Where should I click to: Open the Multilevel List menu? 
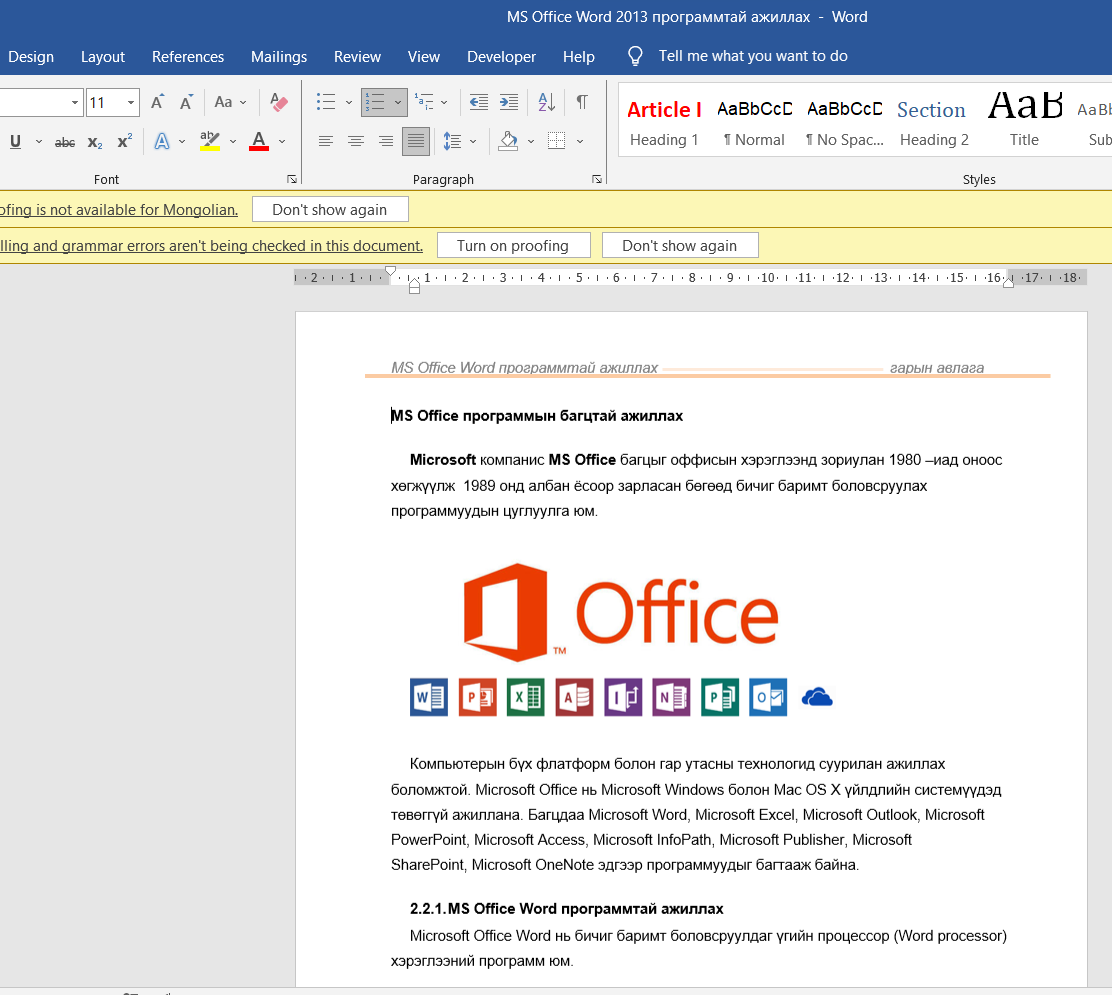431,102
